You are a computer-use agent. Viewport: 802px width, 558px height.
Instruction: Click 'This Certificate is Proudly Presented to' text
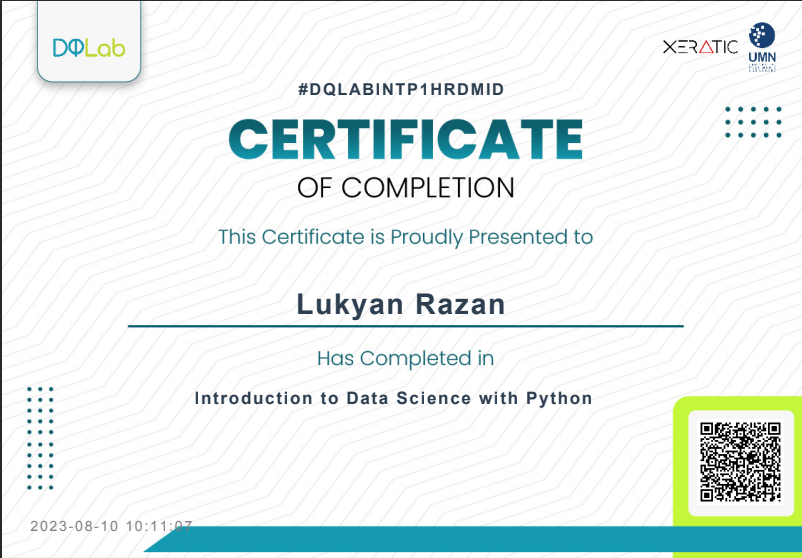point(405,237)
